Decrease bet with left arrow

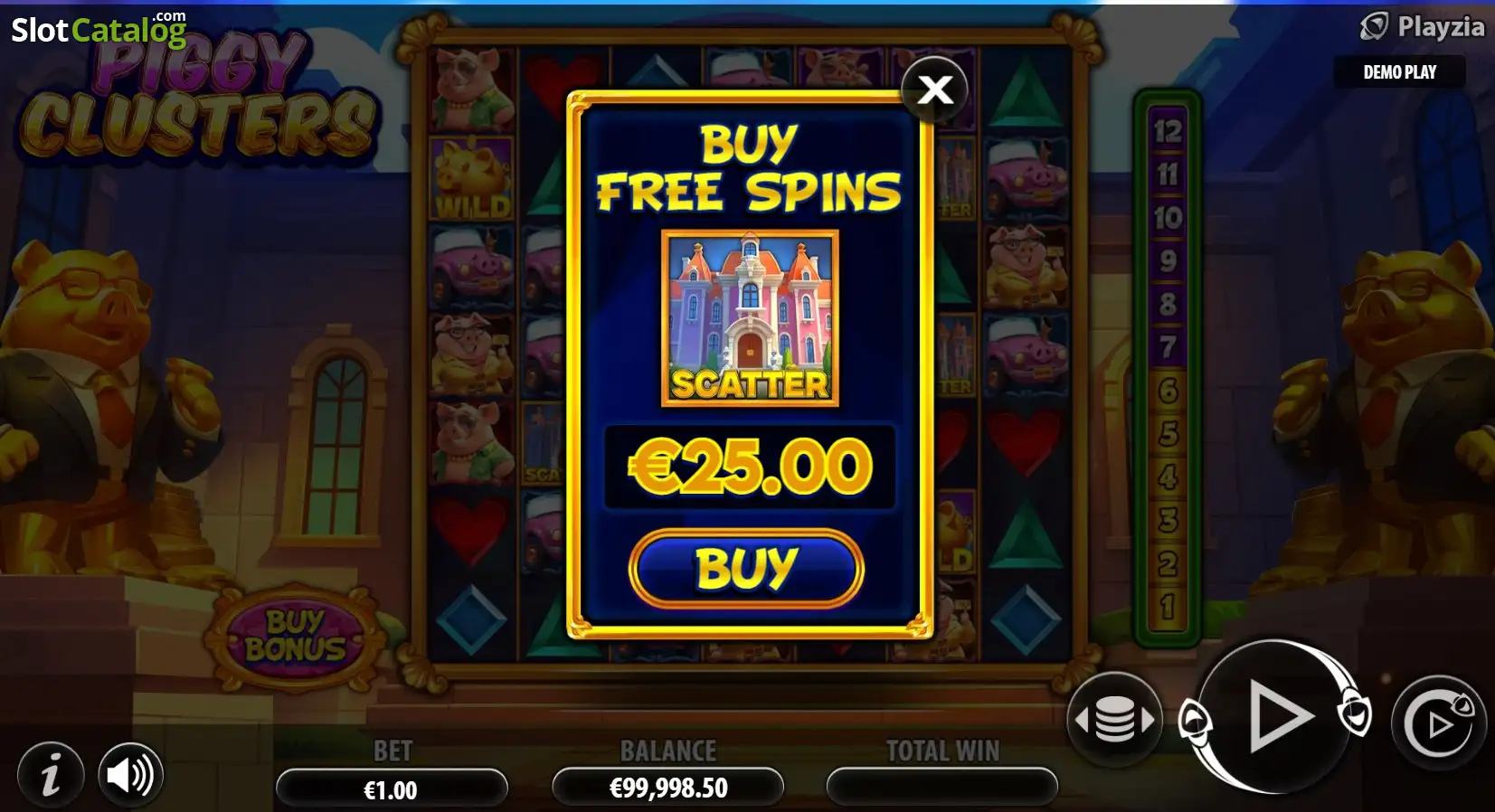1081,721
